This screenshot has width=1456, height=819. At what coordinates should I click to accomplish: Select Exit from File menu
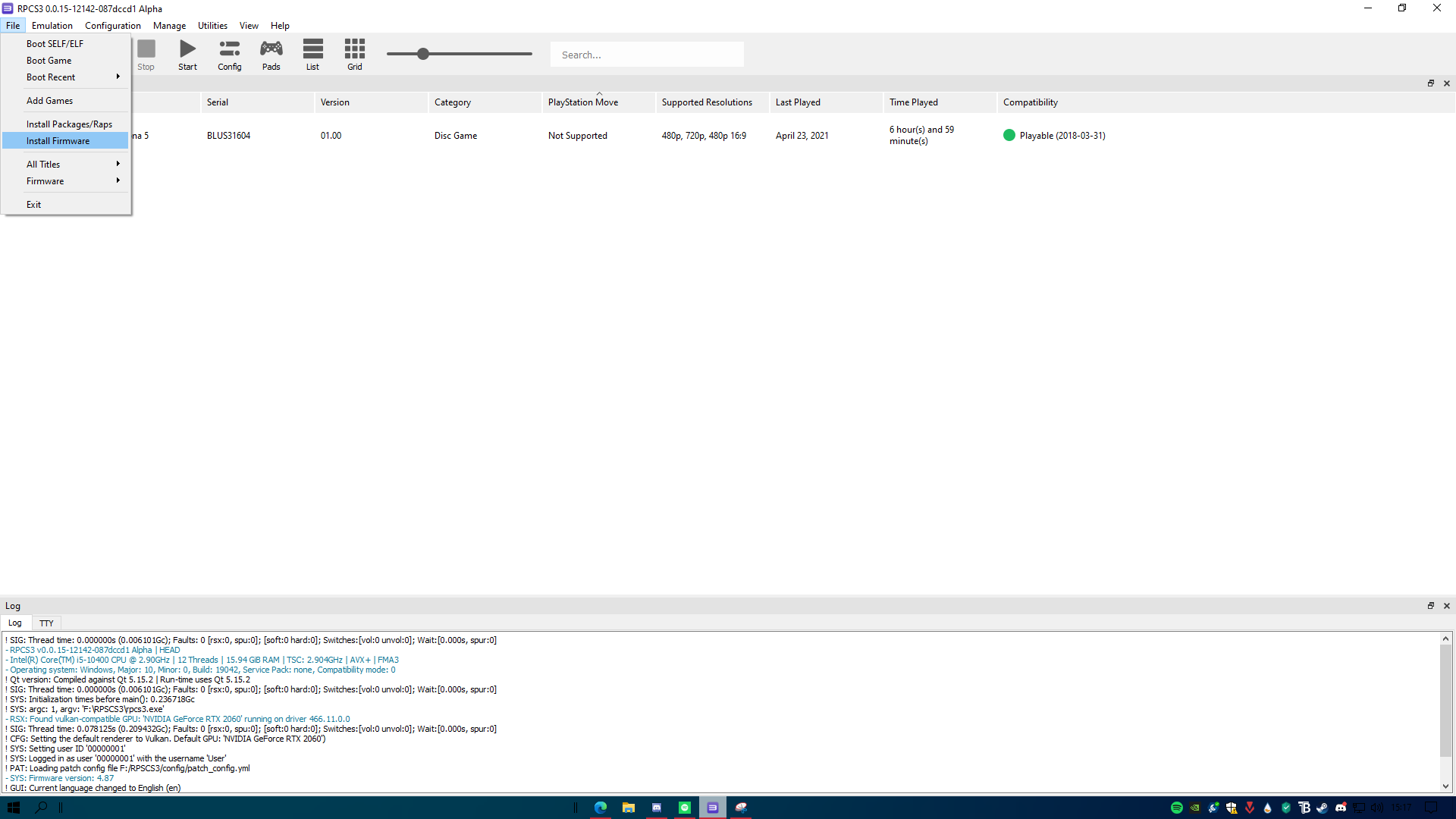point(66,205)
